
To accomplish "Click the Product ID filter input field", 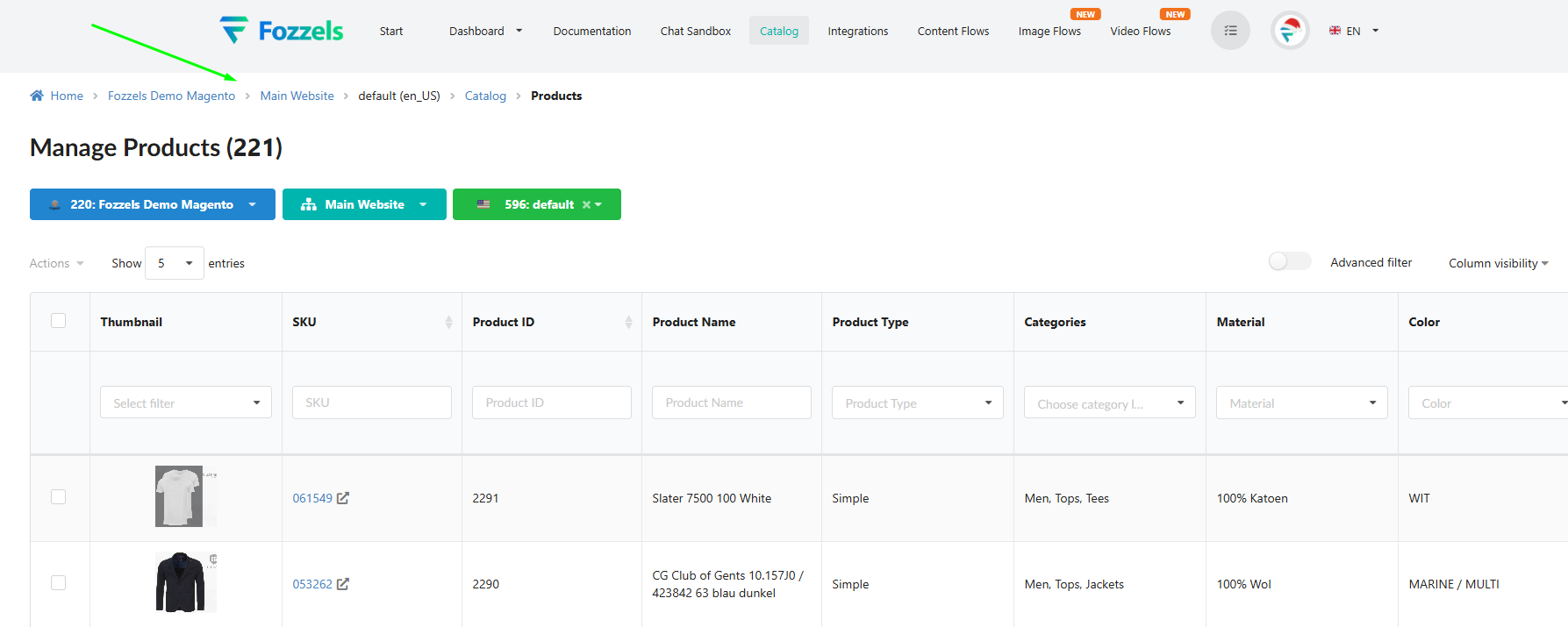I will (552, 403).
